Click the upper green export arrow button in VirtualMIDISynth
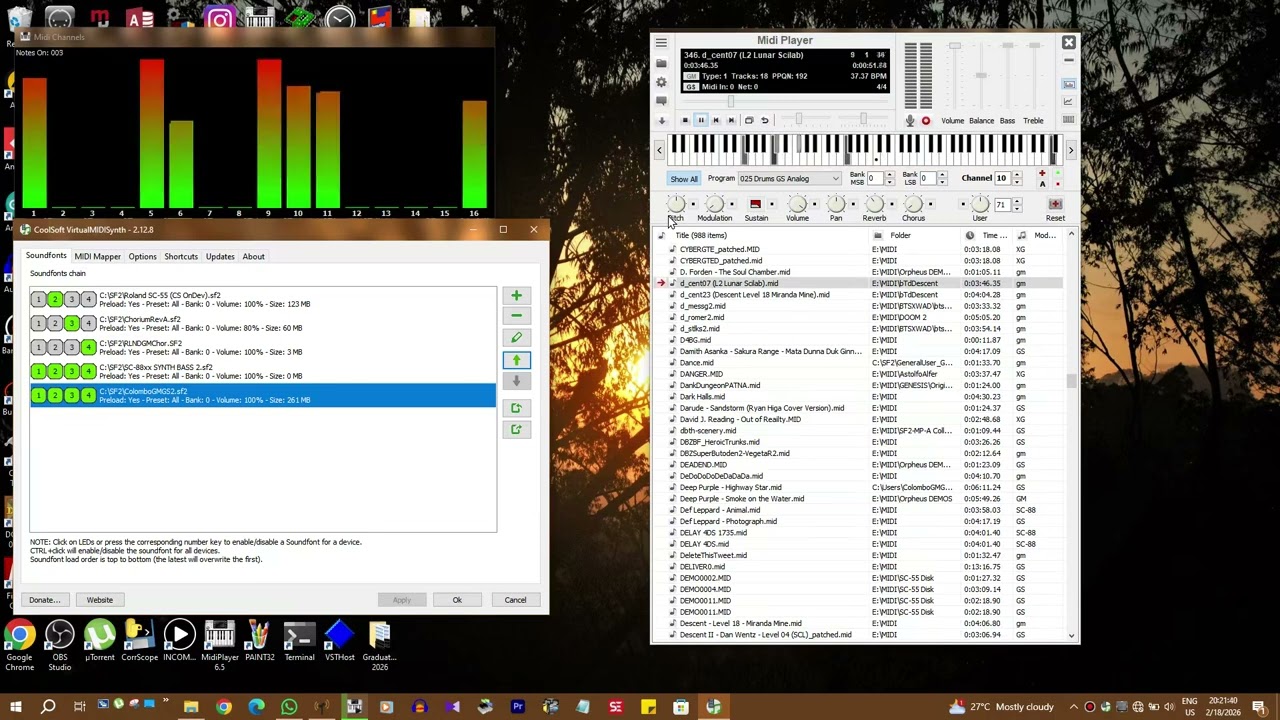This screenshot has height=720, width=1280. [x=516, y=408]
